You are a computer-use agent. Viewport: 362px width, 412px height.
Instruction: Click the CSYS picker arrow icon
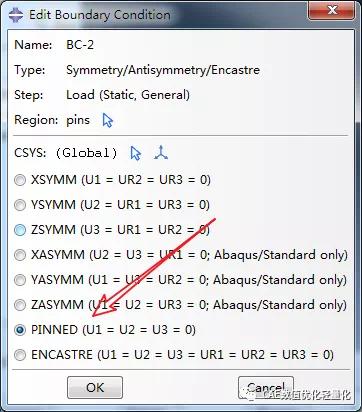coord(135,153)
